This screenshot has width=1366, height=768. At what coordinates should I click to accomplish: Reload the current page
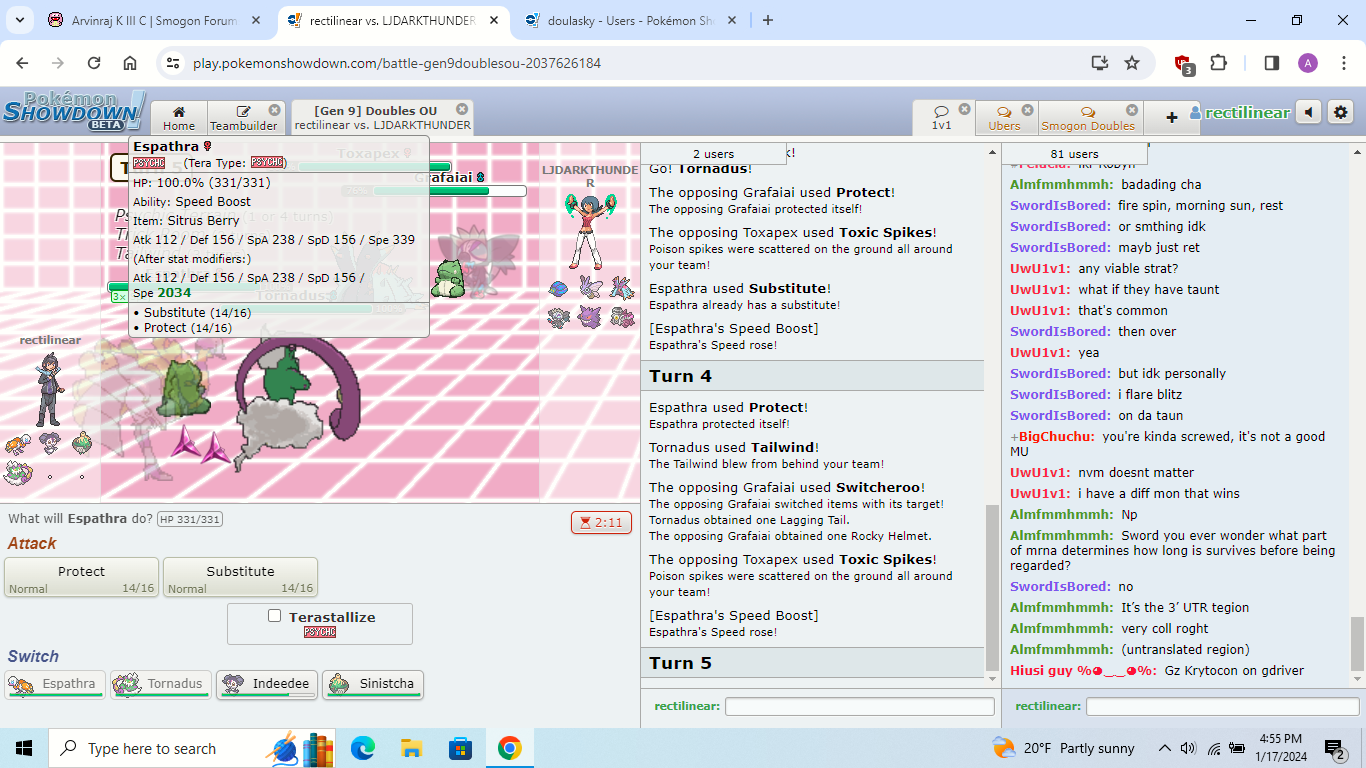(94, 63)
